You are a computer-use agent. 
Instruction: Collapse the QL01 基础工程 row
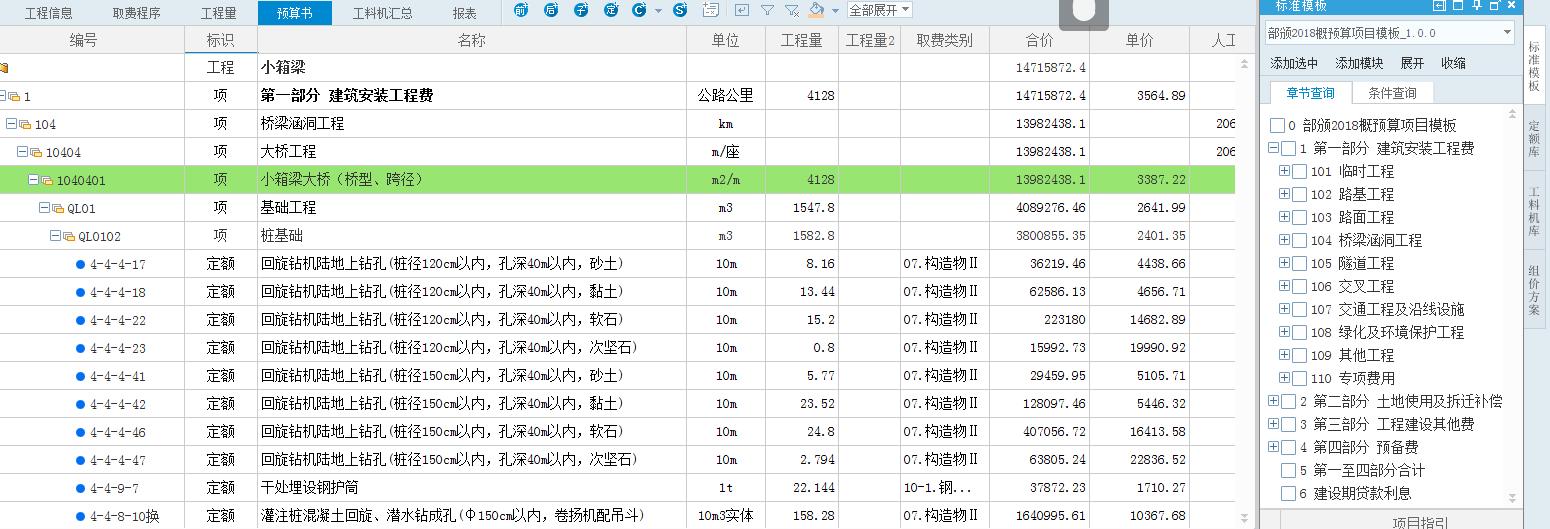(44, 208)
